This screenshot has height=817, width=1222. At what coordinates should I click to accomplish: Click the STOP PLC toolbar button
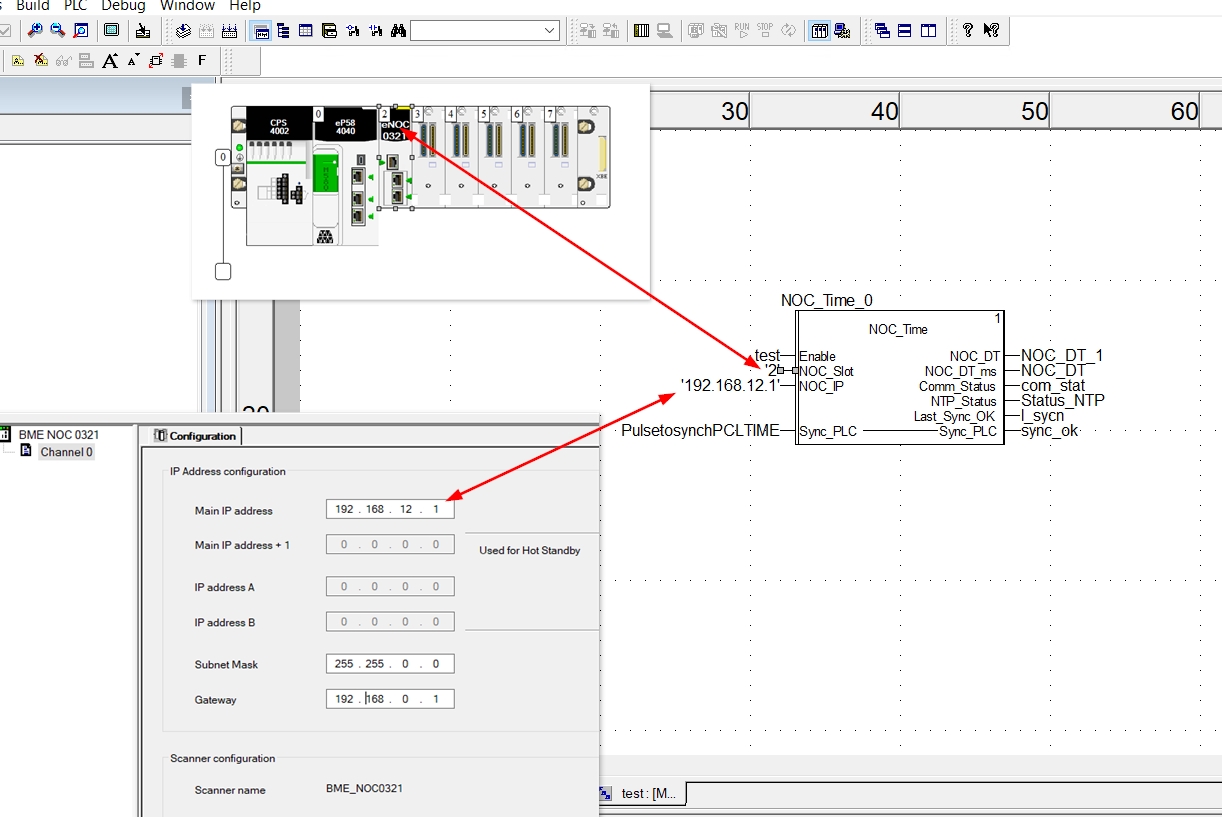(765, 30)
